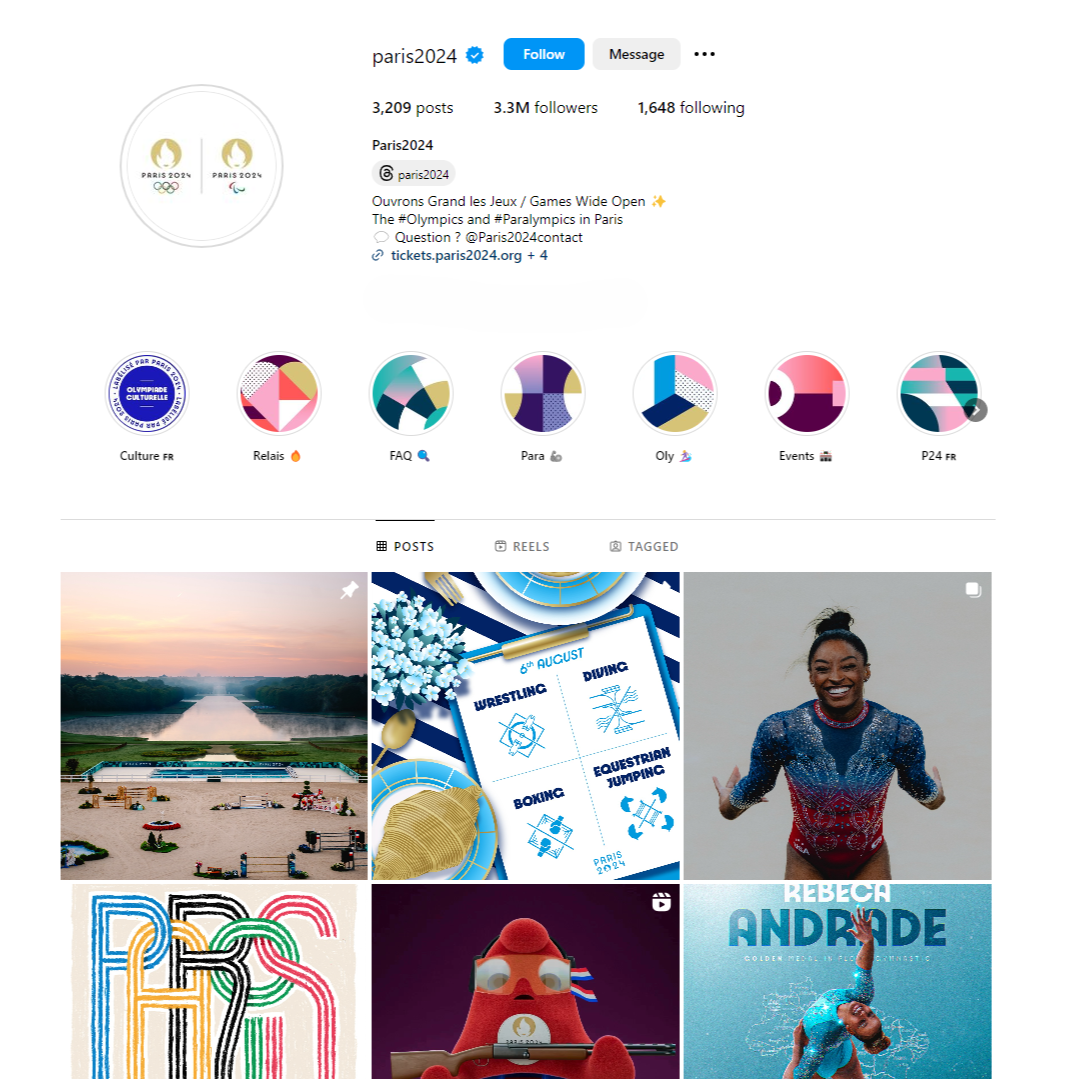Open the 1,648 following list
Screen dimensions: 1079x1079
[x=691, y=108]
